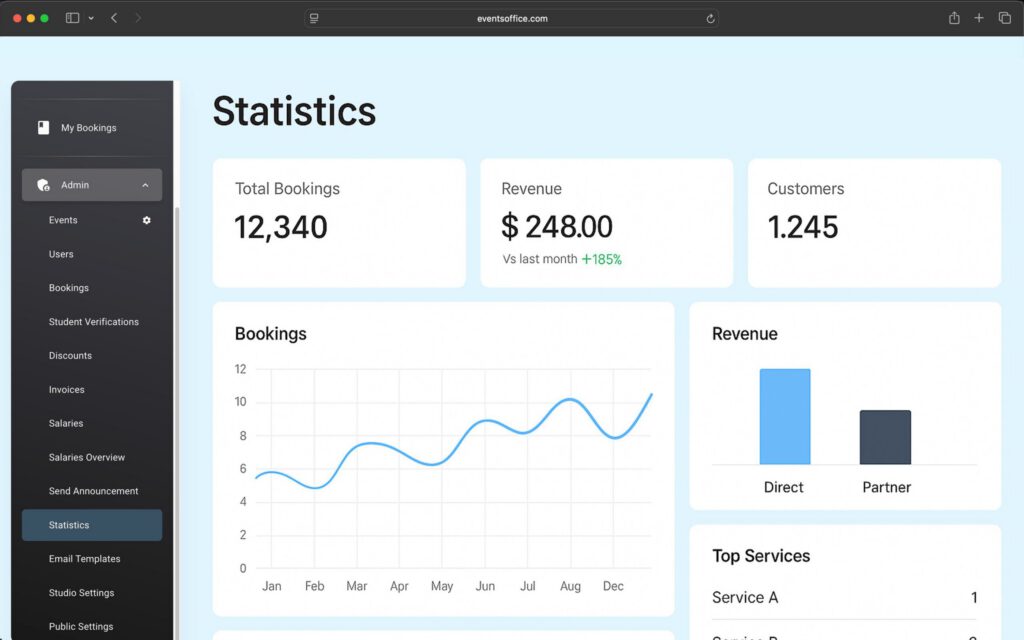Open a new tab with the plus icon
This screenshot has width=1024, height=640.
point(980,17)
